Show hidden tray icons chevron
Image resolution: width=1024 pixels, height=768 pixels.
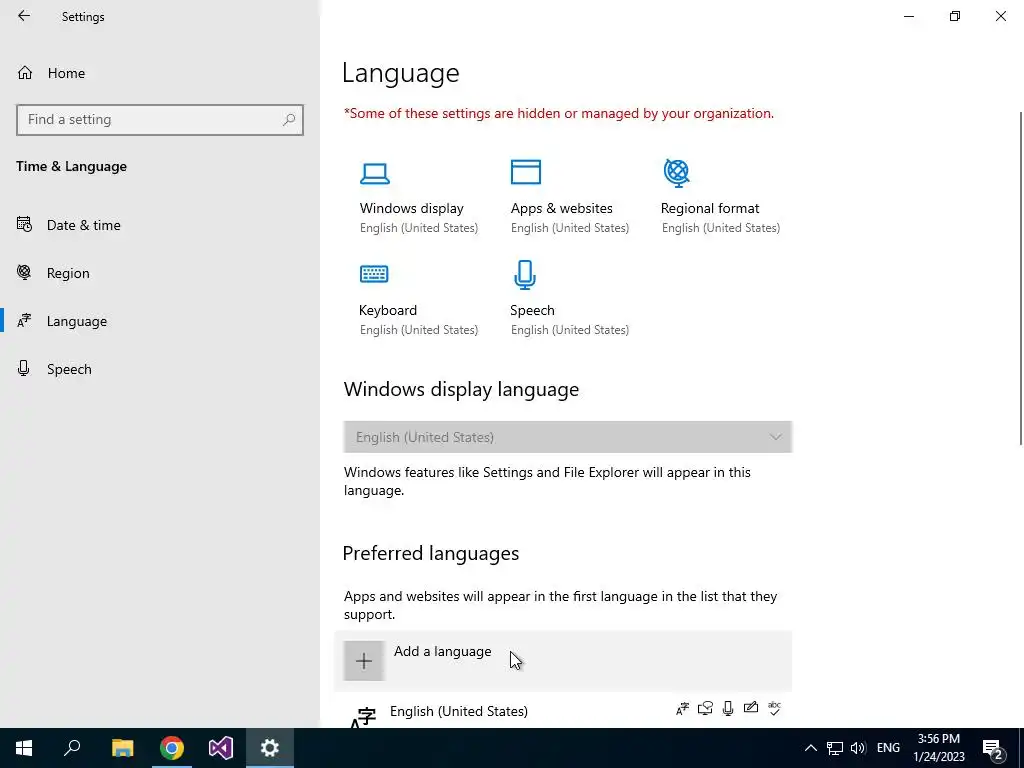point(810,748)
